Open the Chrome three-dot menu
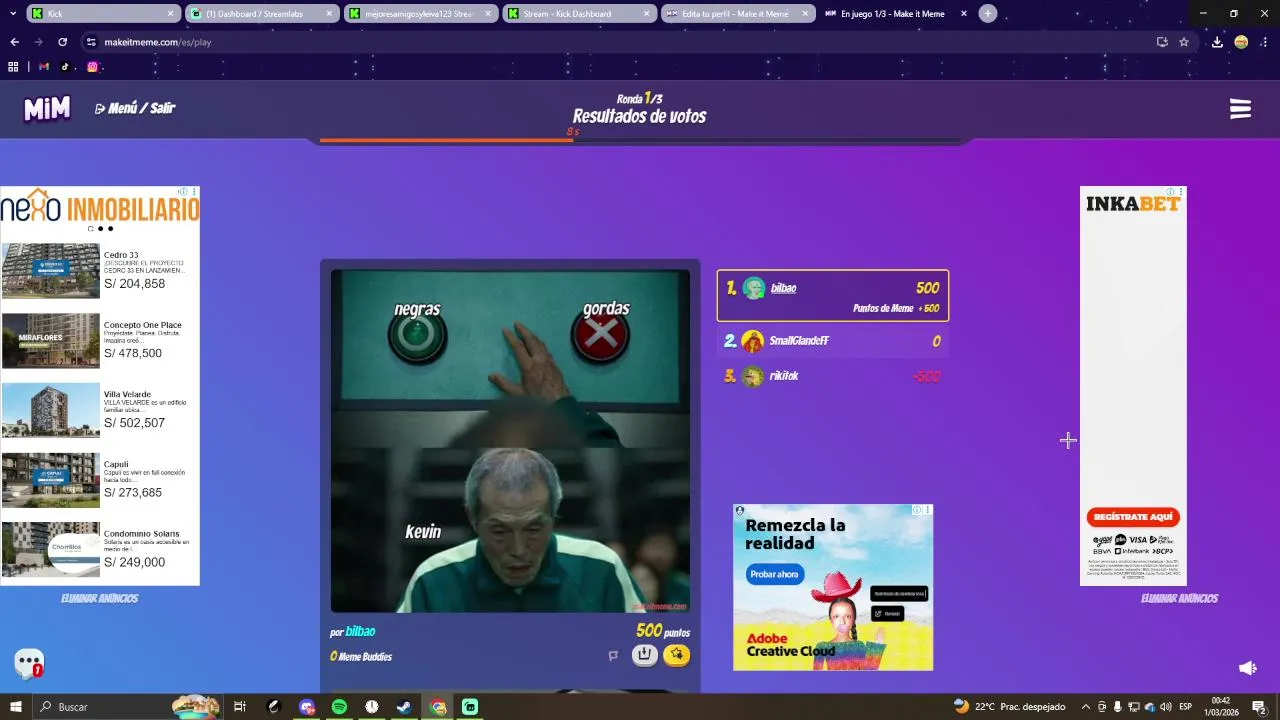 tap(1265, 42)
